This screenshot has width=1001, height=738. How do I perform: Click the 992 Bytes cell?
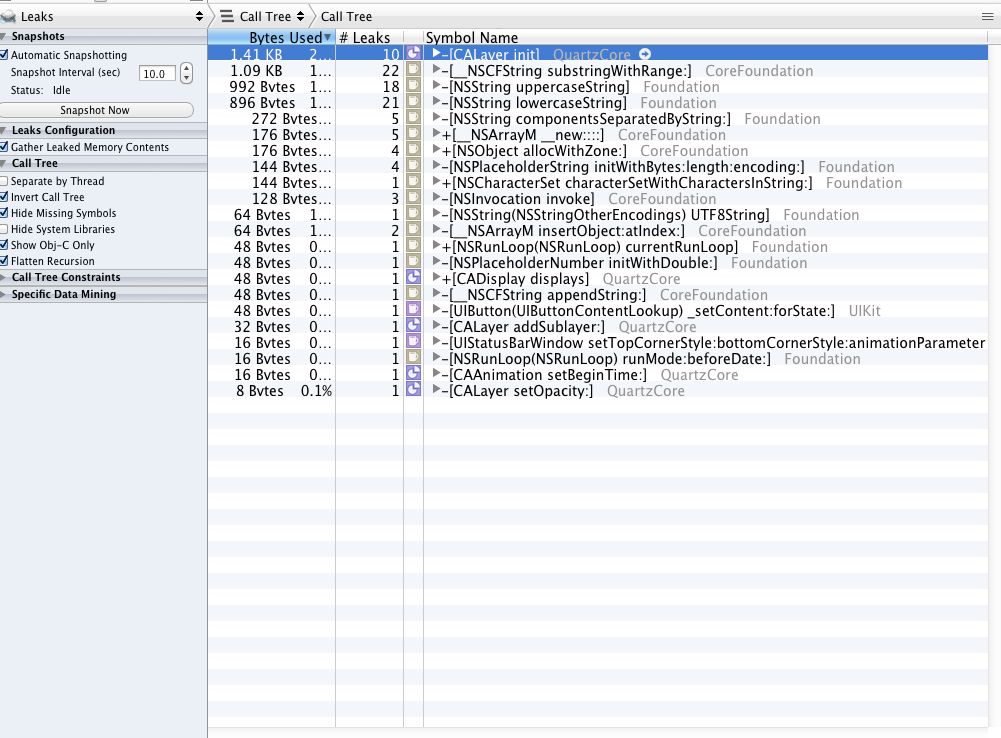point(262,87)
